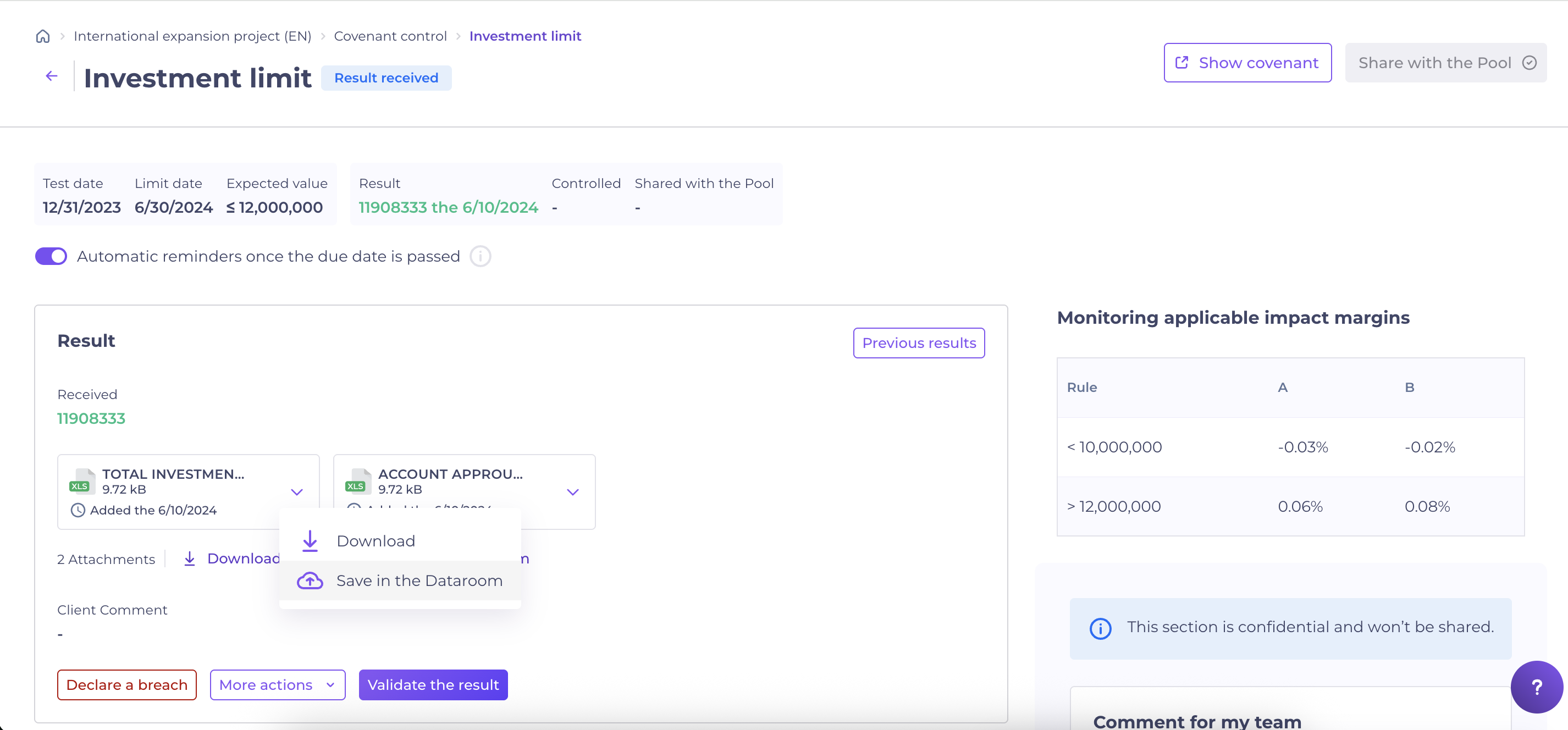Go to Covenant control breadcrumb
The width and height of the screenshot is (1568, 730).
pyautogui.click(x=390, y=36)
